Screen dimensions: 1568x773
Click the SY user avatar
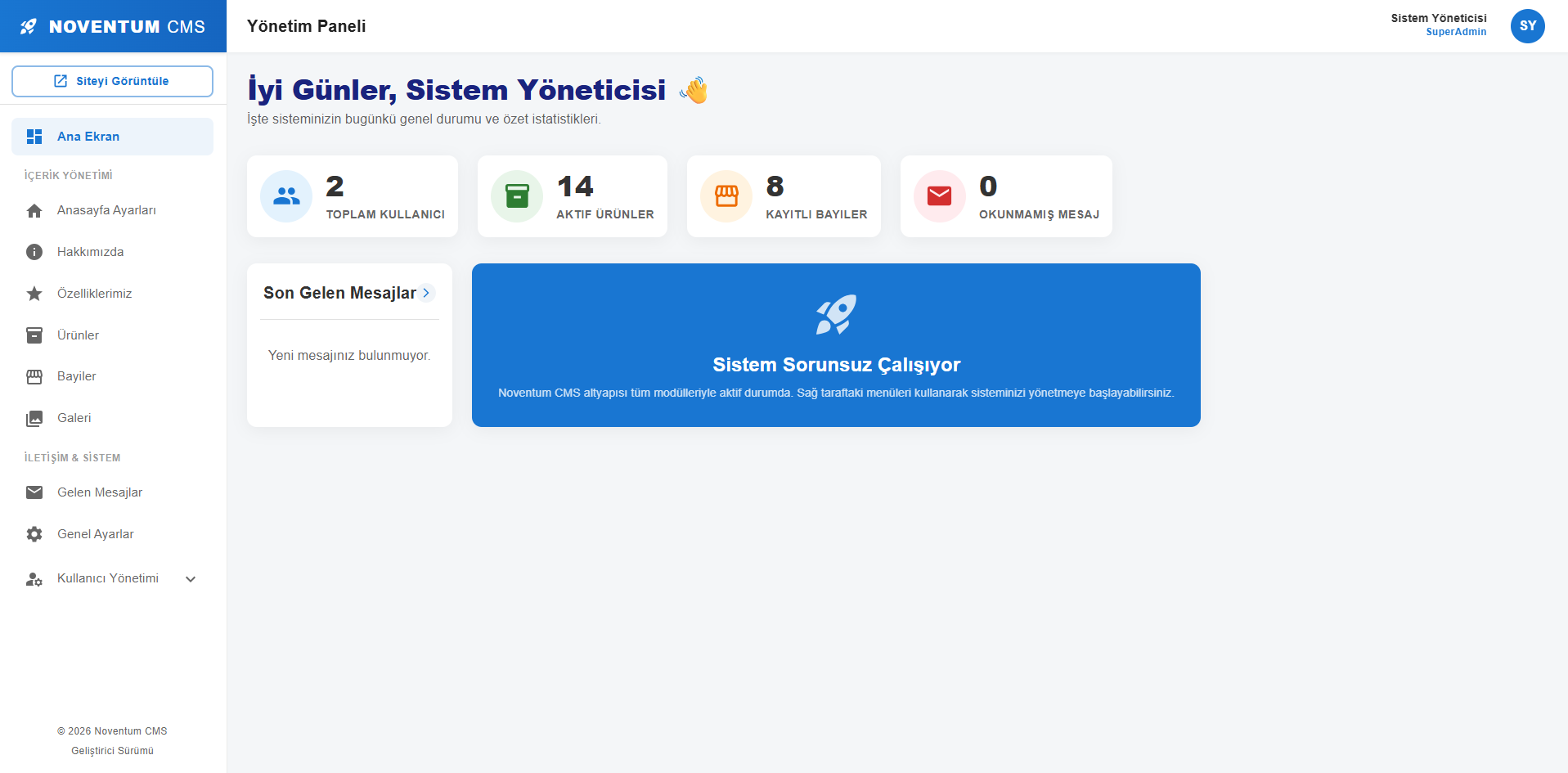[1527, 26]
